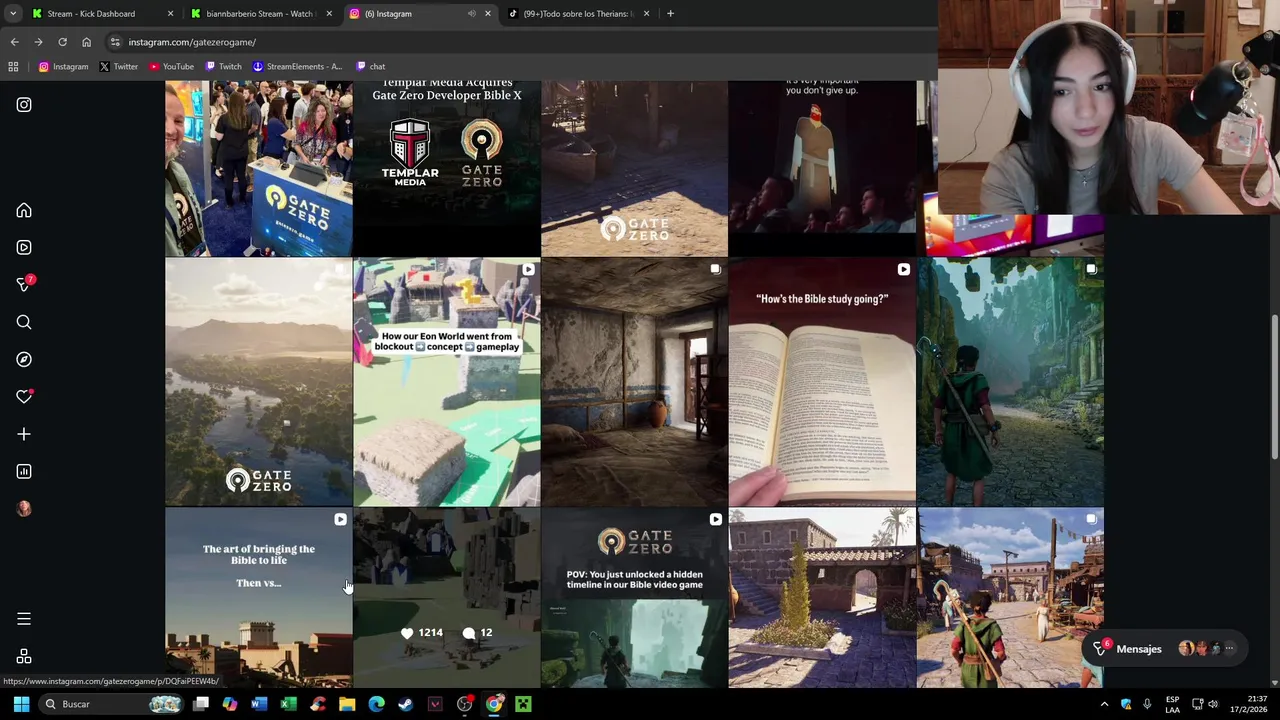The image size is (1280, 720).
Task: Open the Twitch bookmark
Action: point(223,67)
